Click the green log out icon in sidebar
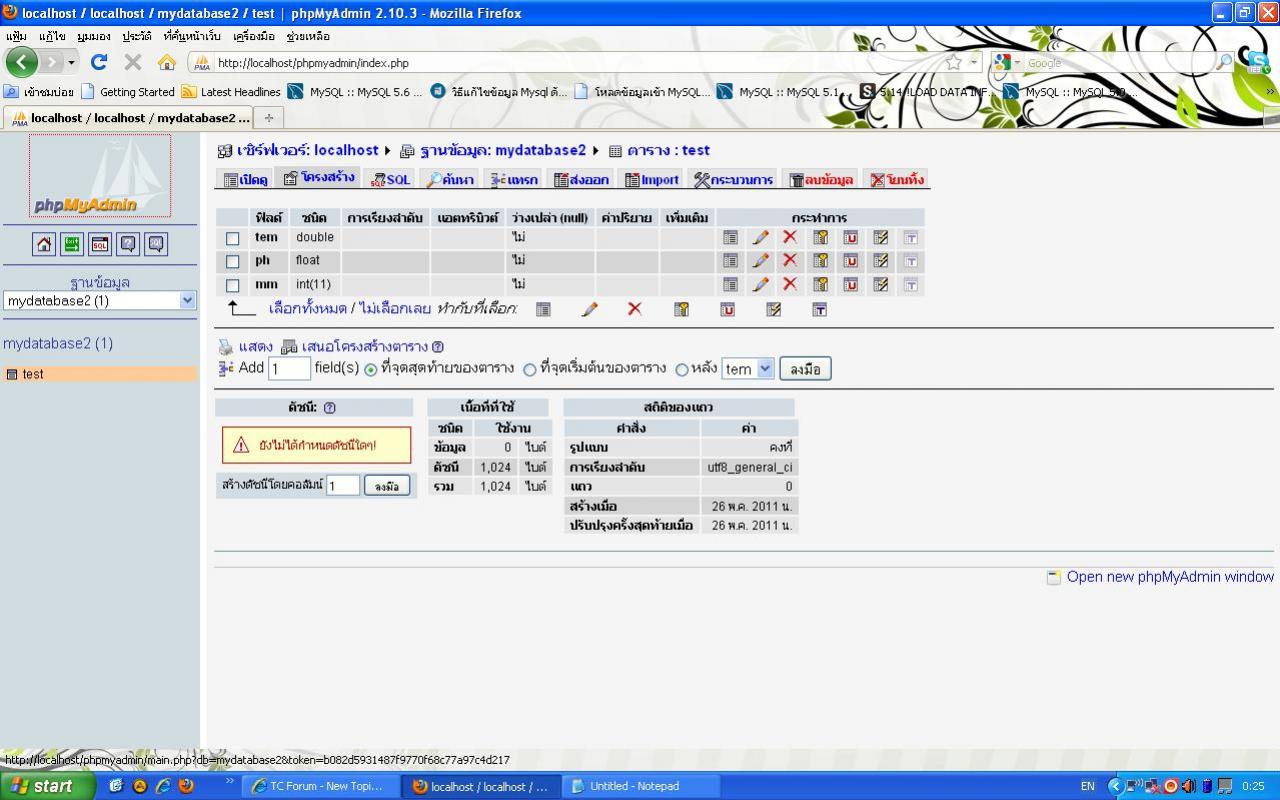The image size is (1280, 800). 72,244
